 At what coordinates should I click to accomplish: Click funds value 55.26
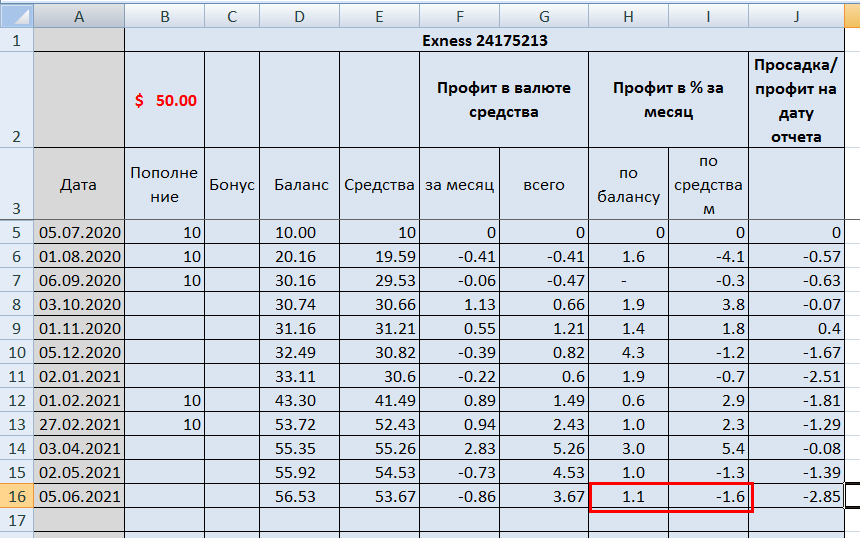pos(380,449)
